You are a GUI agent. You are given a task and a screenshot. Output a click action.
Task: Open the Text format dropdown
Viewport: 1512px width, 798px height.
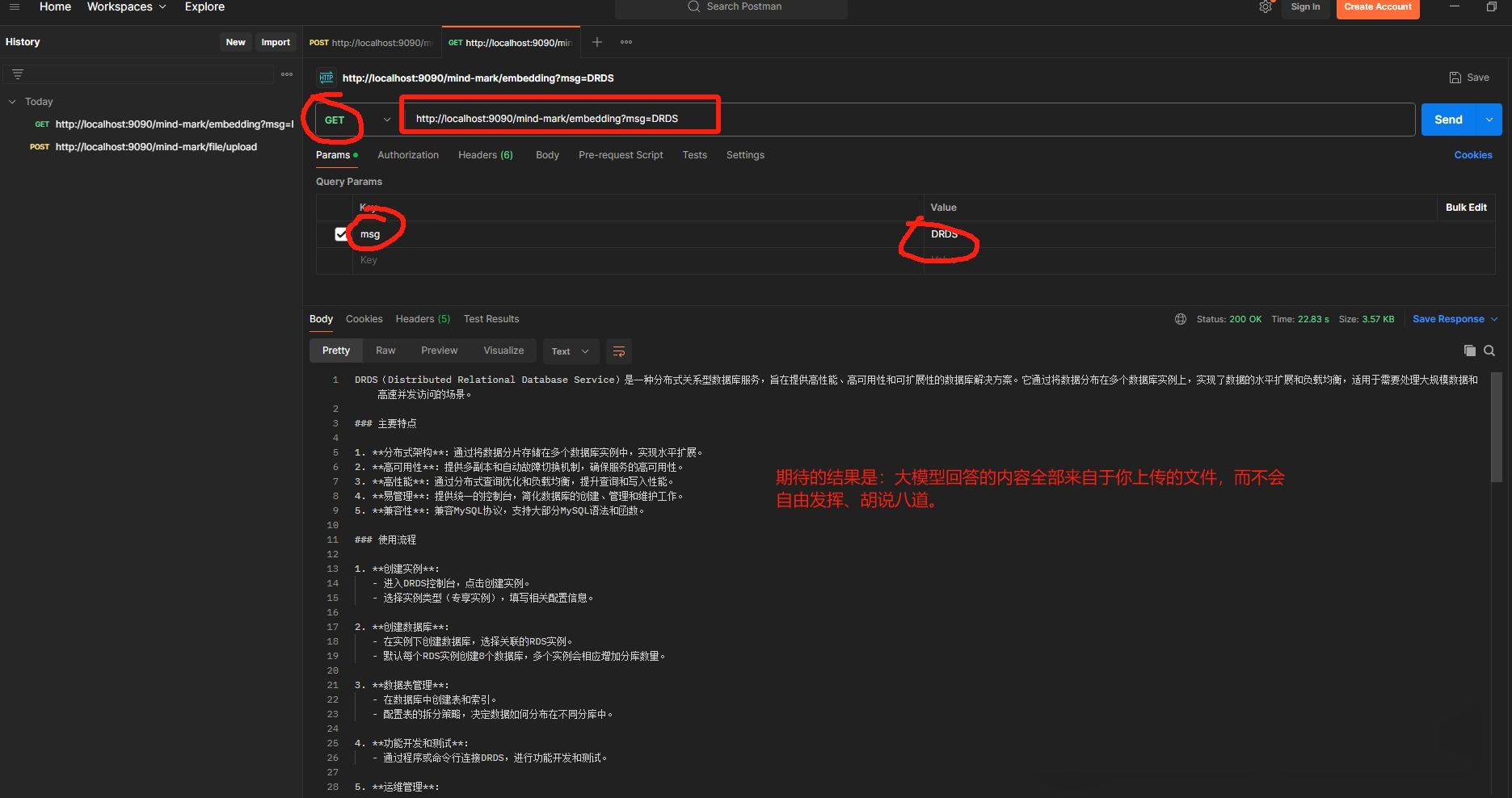pyautogui.click(x=571, y=351)
